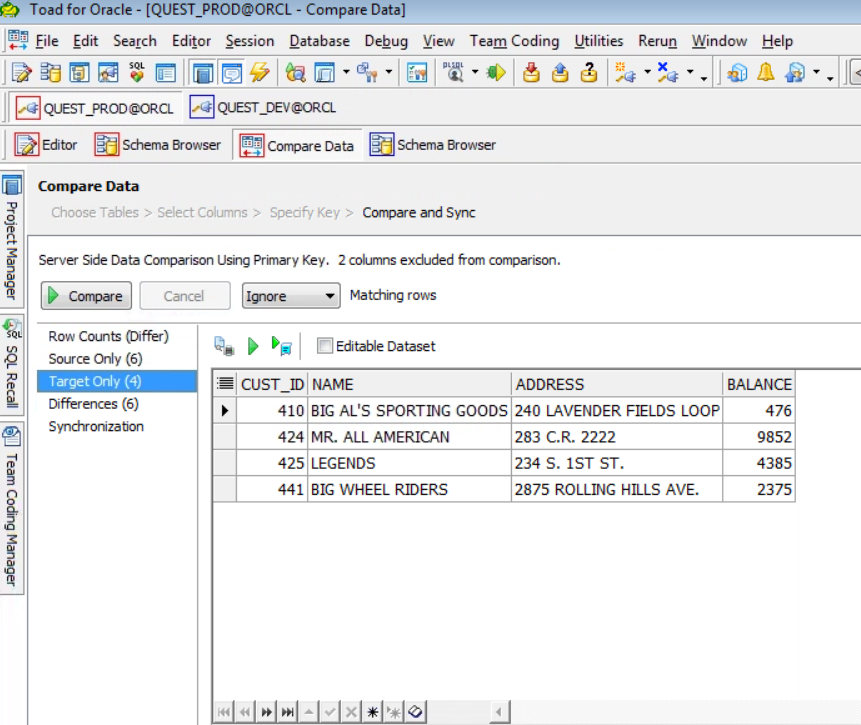Click the Rollback icon with blue up arrow

[x=560, y=72]
